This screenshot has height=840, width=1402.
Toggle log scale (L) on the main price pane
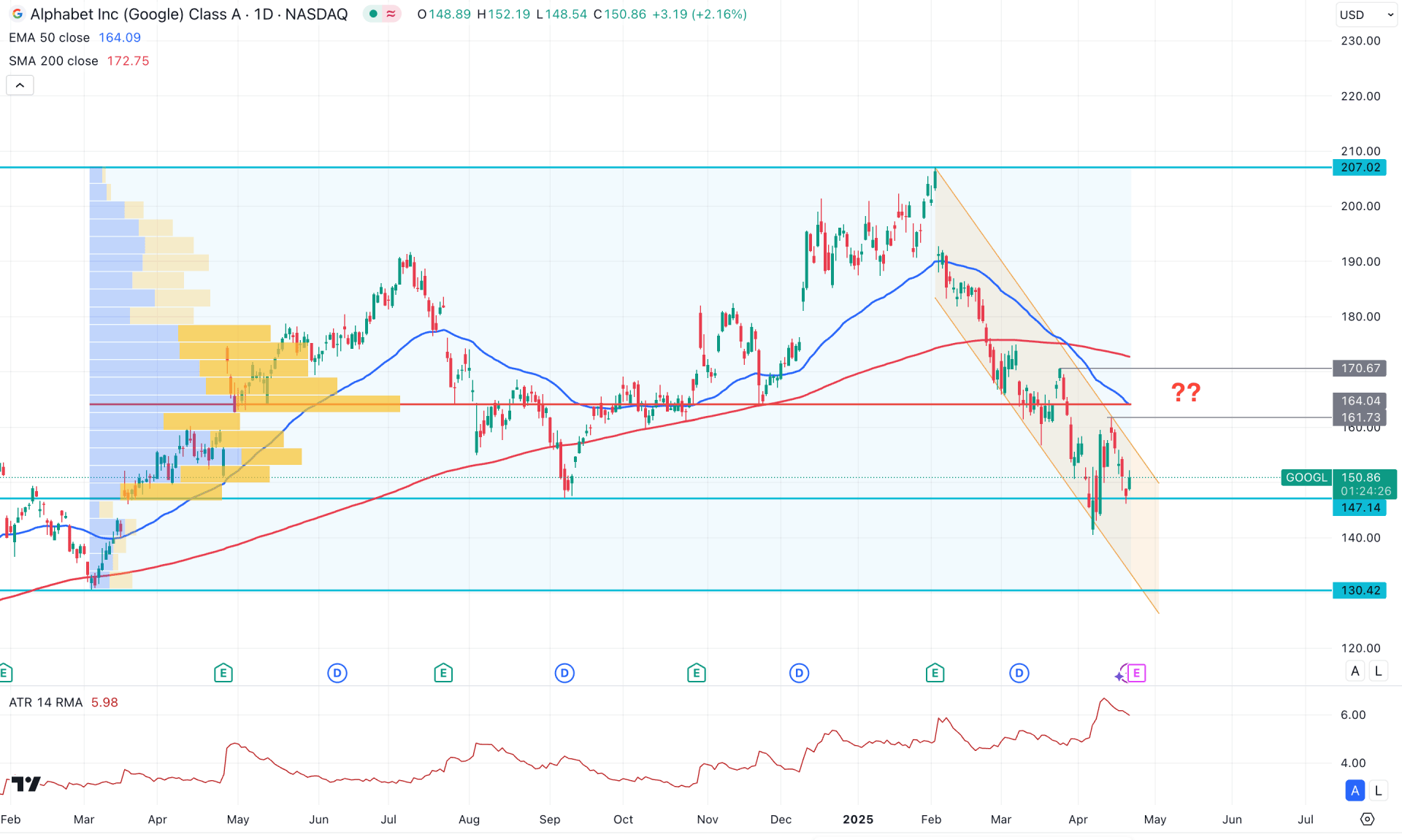[1378, 671]
